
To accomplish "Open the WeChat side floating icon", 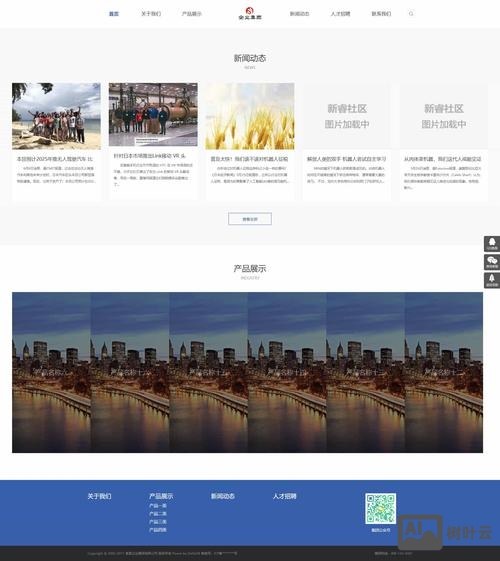I will click(x=492, y=262).
